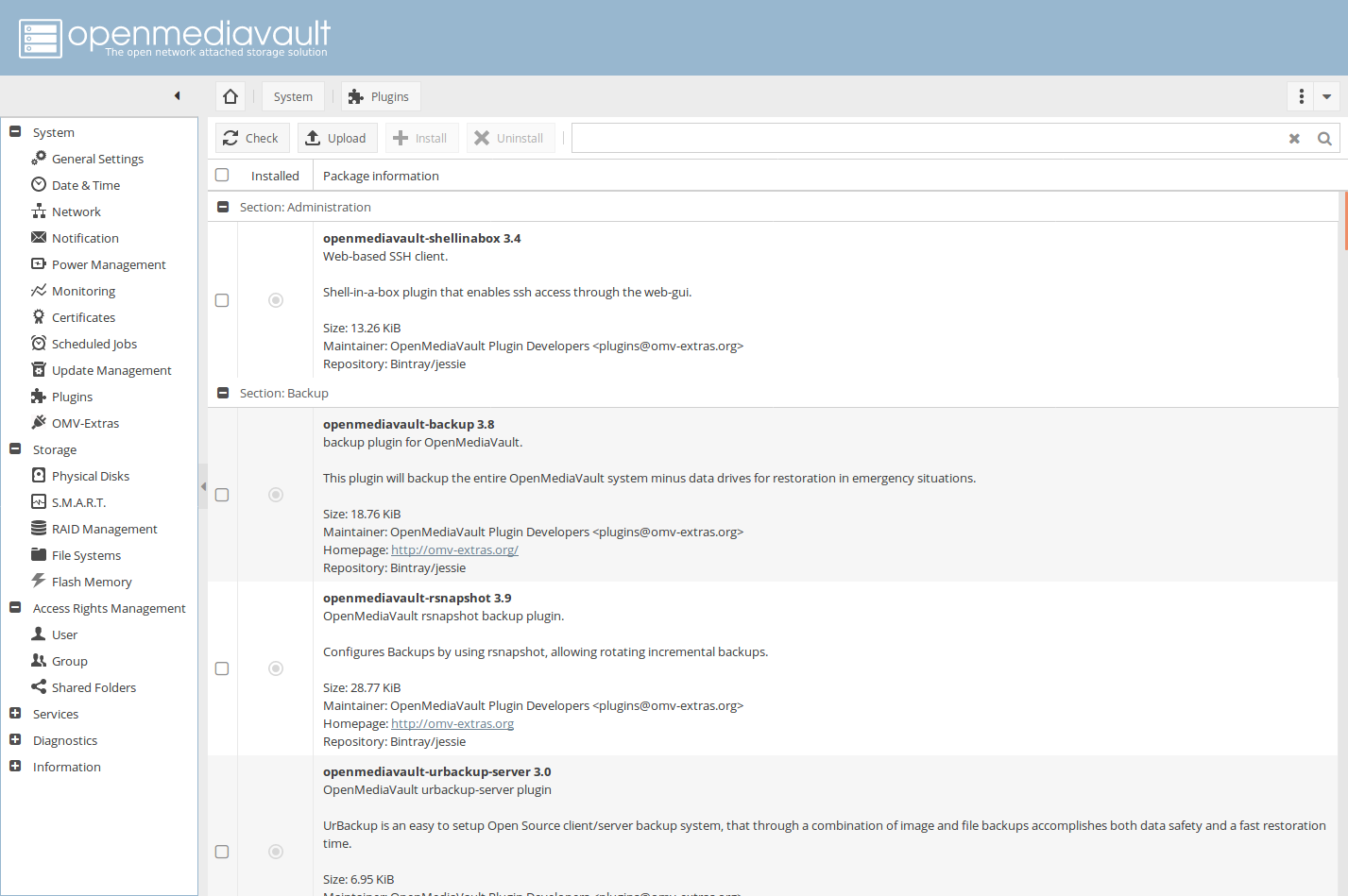
Task: Open S.M.A.R.T. icon
Action: click(x=39, y=501)
